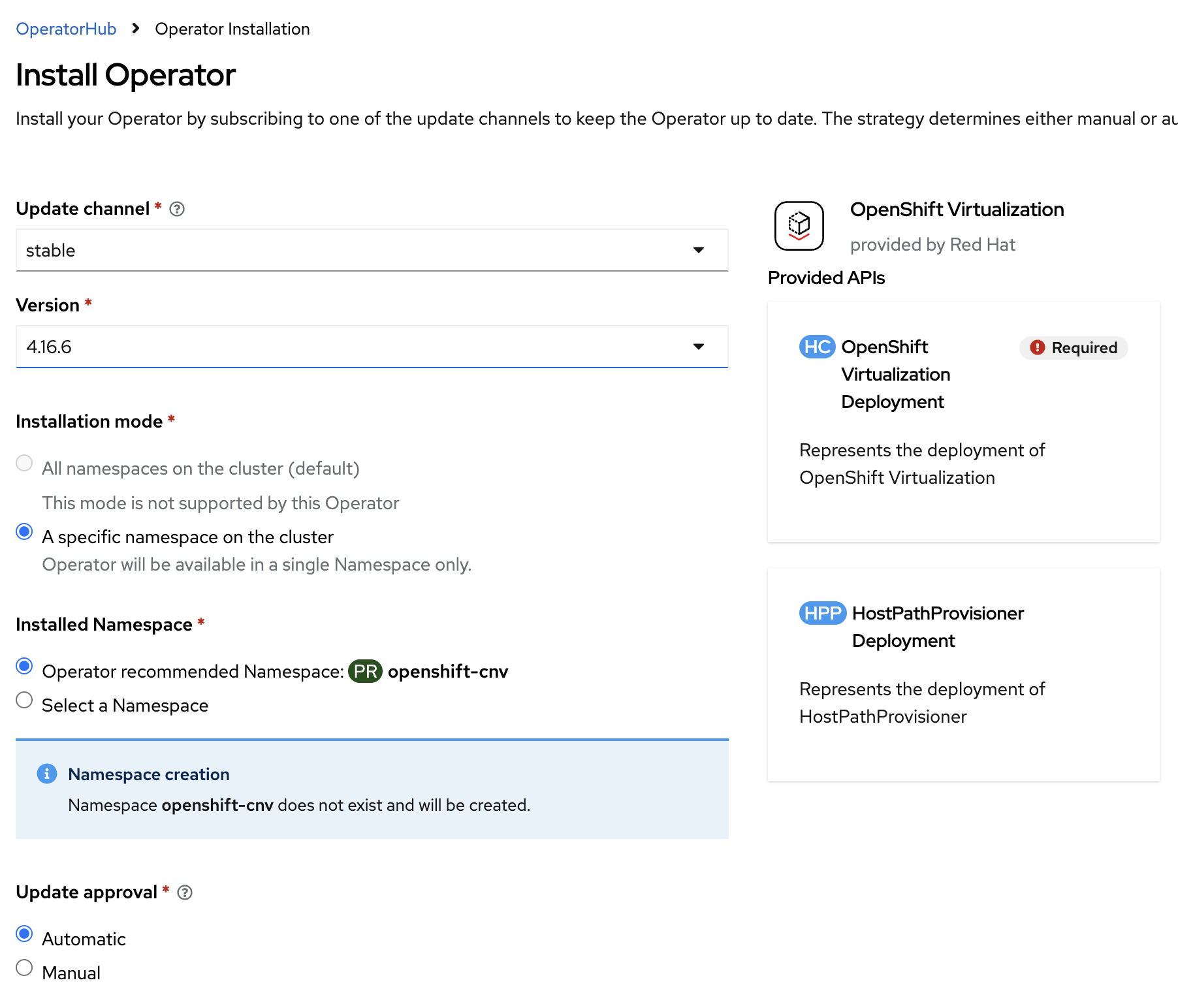Click 'Operator will be available in a single Namespace' text

click(x=257, y=564)
